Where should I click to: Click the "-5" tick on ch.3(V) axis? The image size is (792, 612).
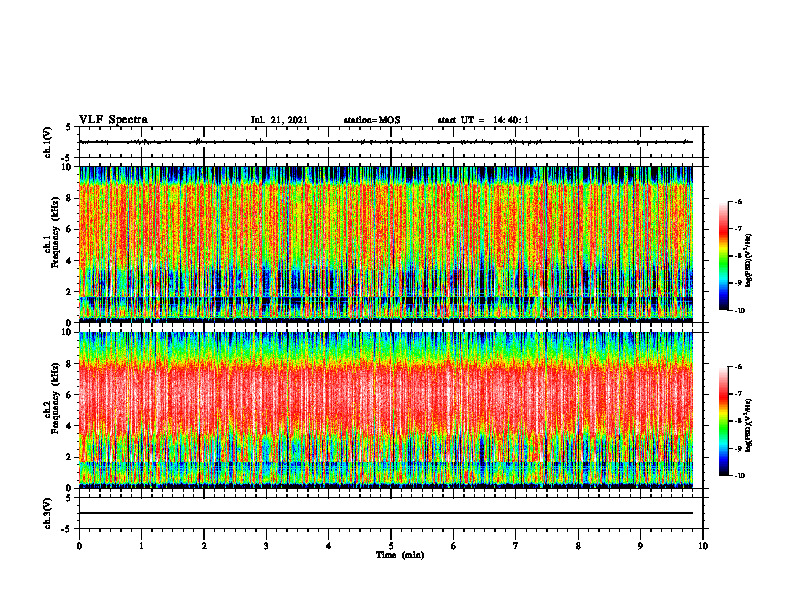[x=68, y=529]
